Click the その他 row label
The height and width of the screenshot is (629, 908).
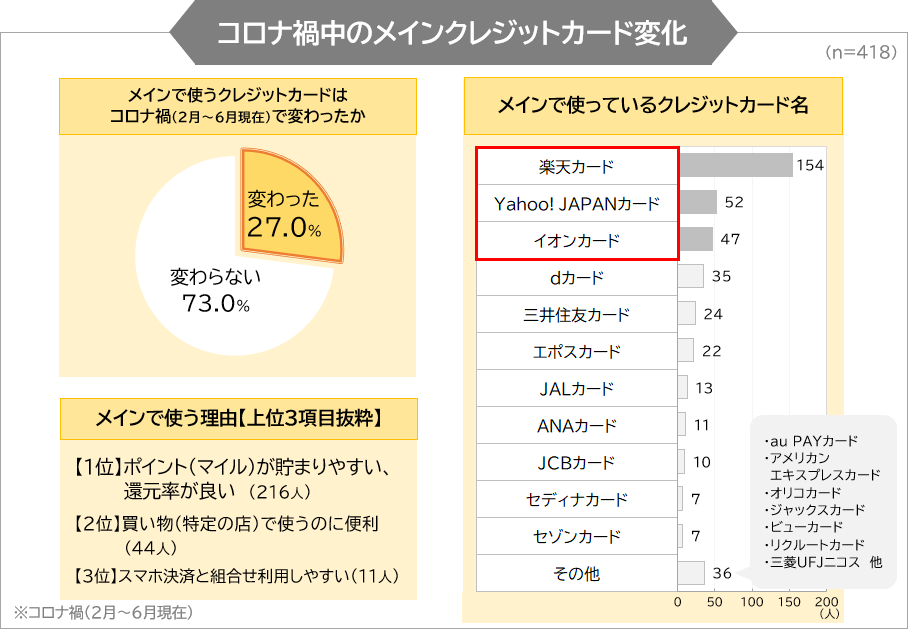pyautogui.click(x=577, y=573)
